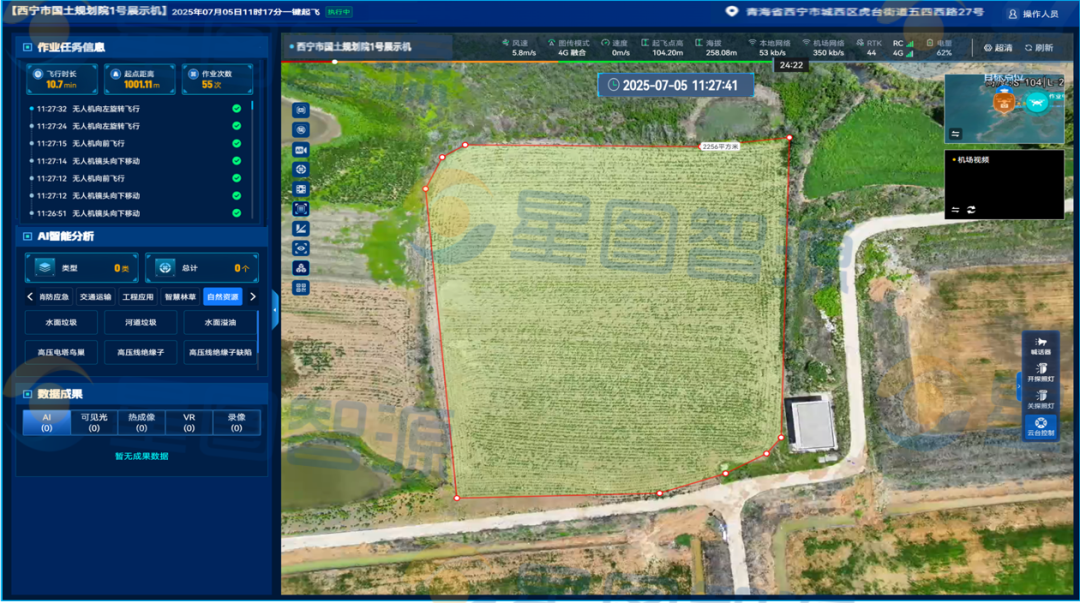Screen dimensions: 1080x603
Task: Select the 自然资源 category tab
Action: pyautogui.click(x=222, y=297)
